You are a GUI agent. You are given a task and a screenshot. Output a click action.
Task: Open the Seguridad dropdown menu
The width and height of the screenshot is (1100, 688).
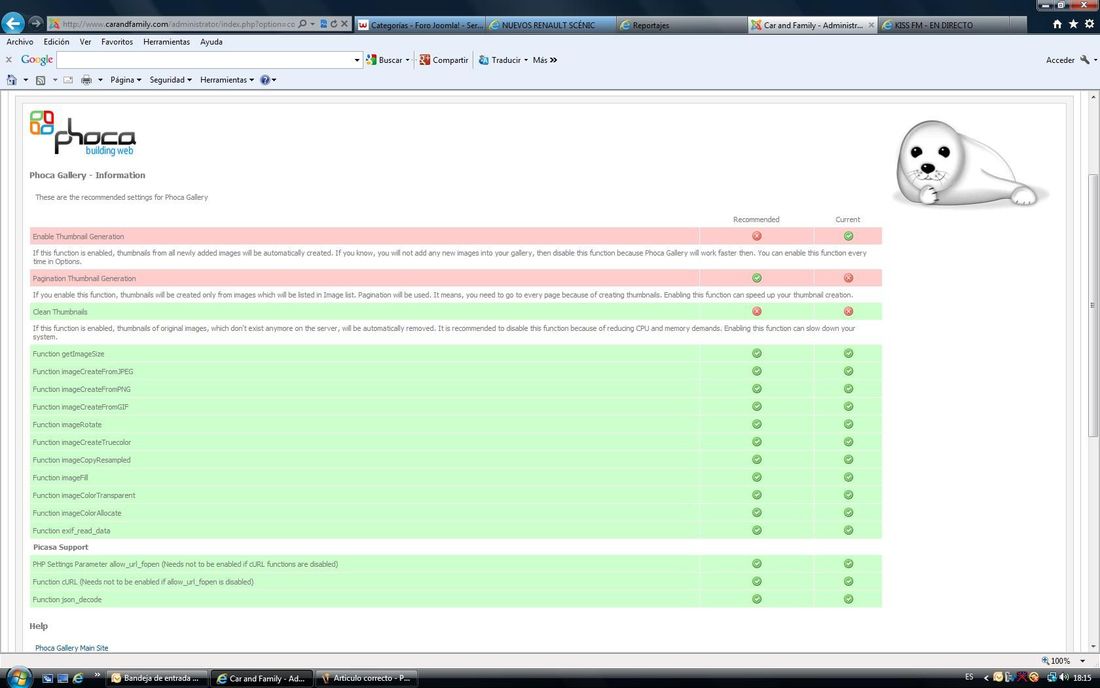click(x=170, y=80)
